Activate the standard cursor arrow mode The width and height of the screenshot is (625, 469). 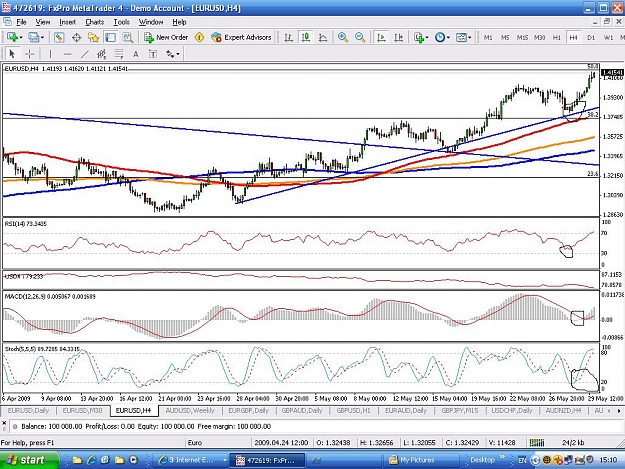click(12, 54)
